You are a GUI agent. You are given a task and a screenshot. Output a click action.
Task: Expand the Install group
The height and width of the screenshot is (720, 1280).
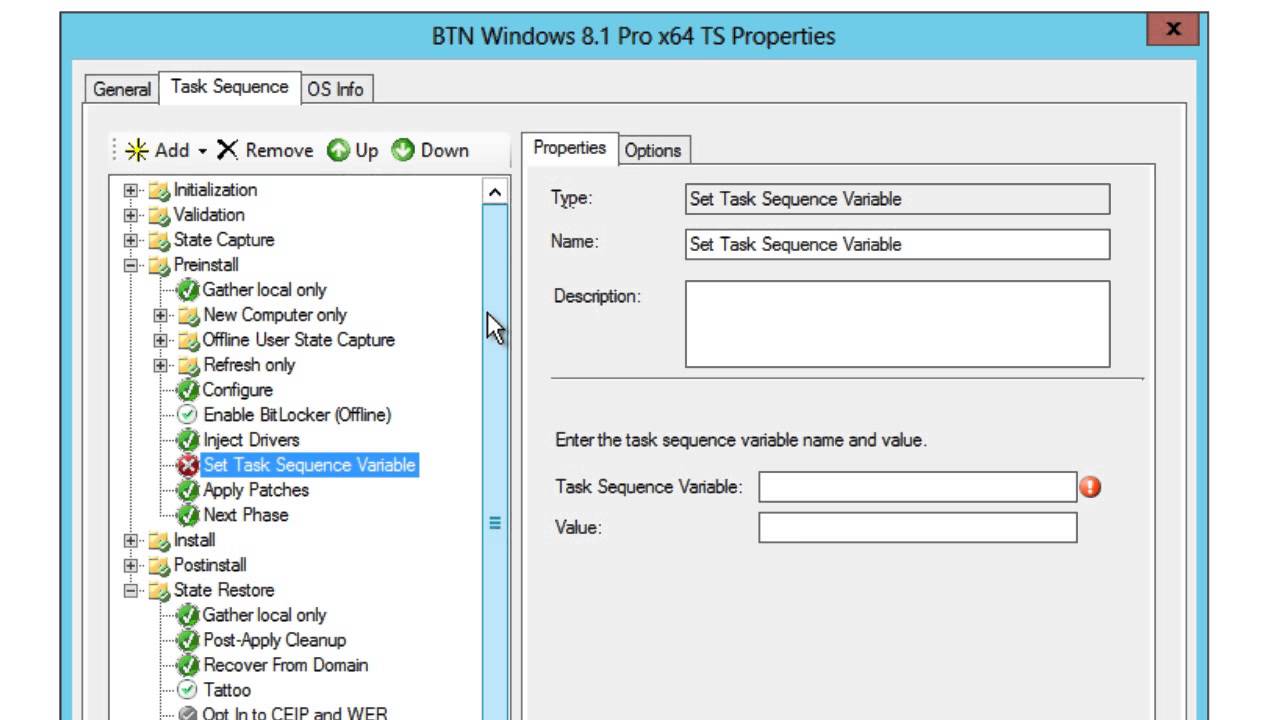(x=131, y=540)
